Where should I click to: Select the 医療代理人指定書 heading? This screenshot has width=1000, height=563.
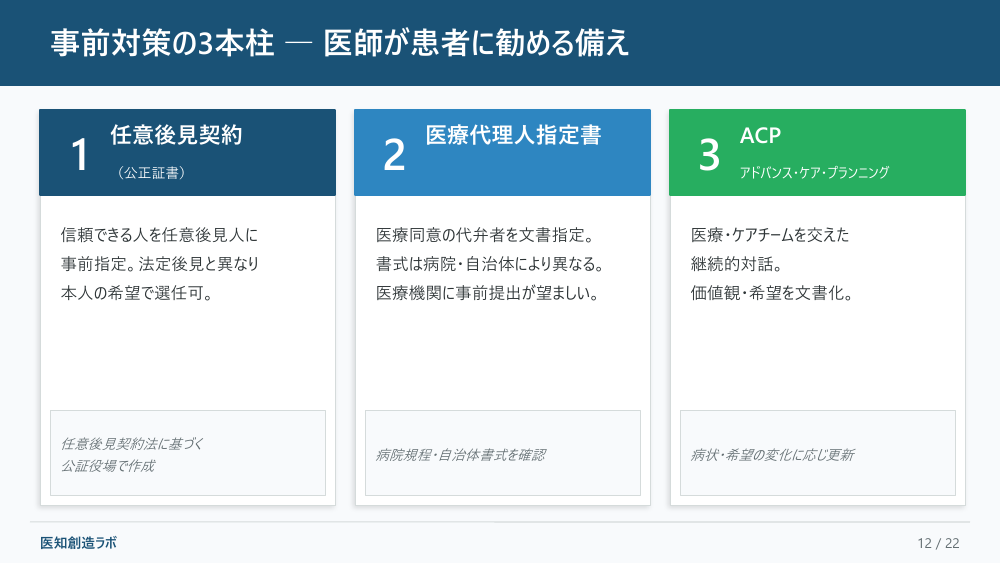513,135
